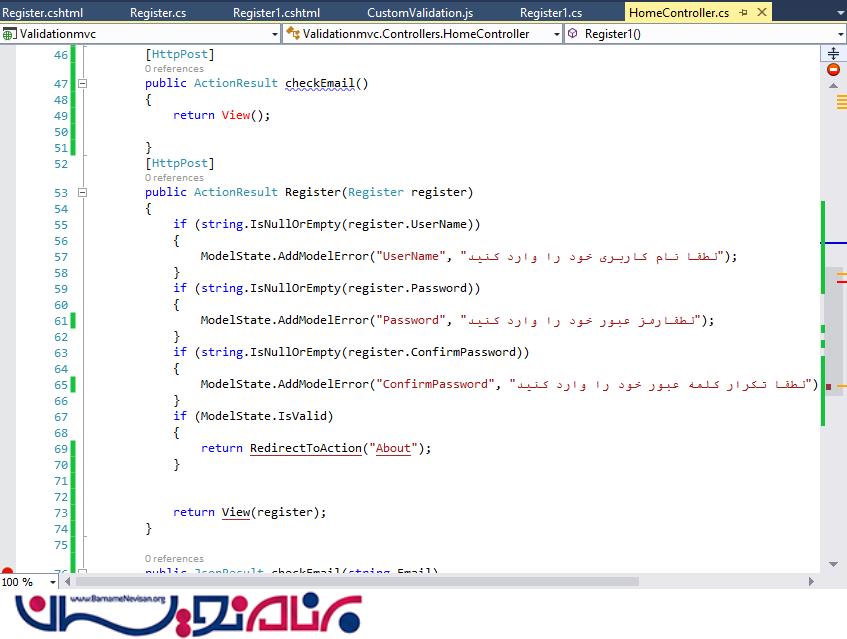The width and height of the screenshot is (847, 639).
Task: Switch to the Register.cs tab
Action: pos(159,13)
